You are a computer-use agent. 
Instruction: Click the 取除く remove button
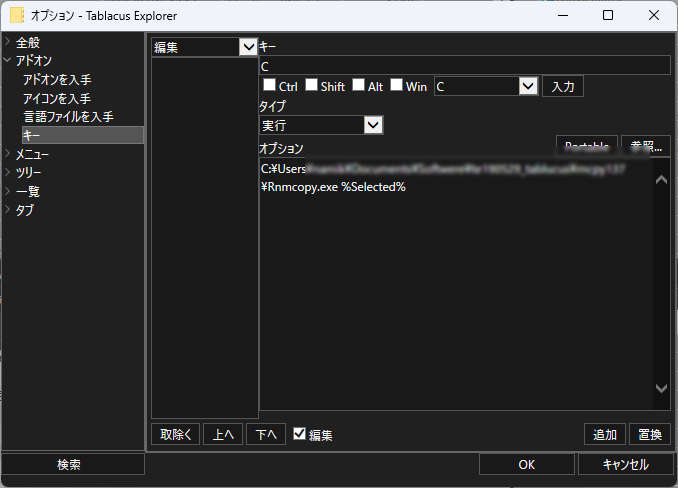[x=176, y=434]
